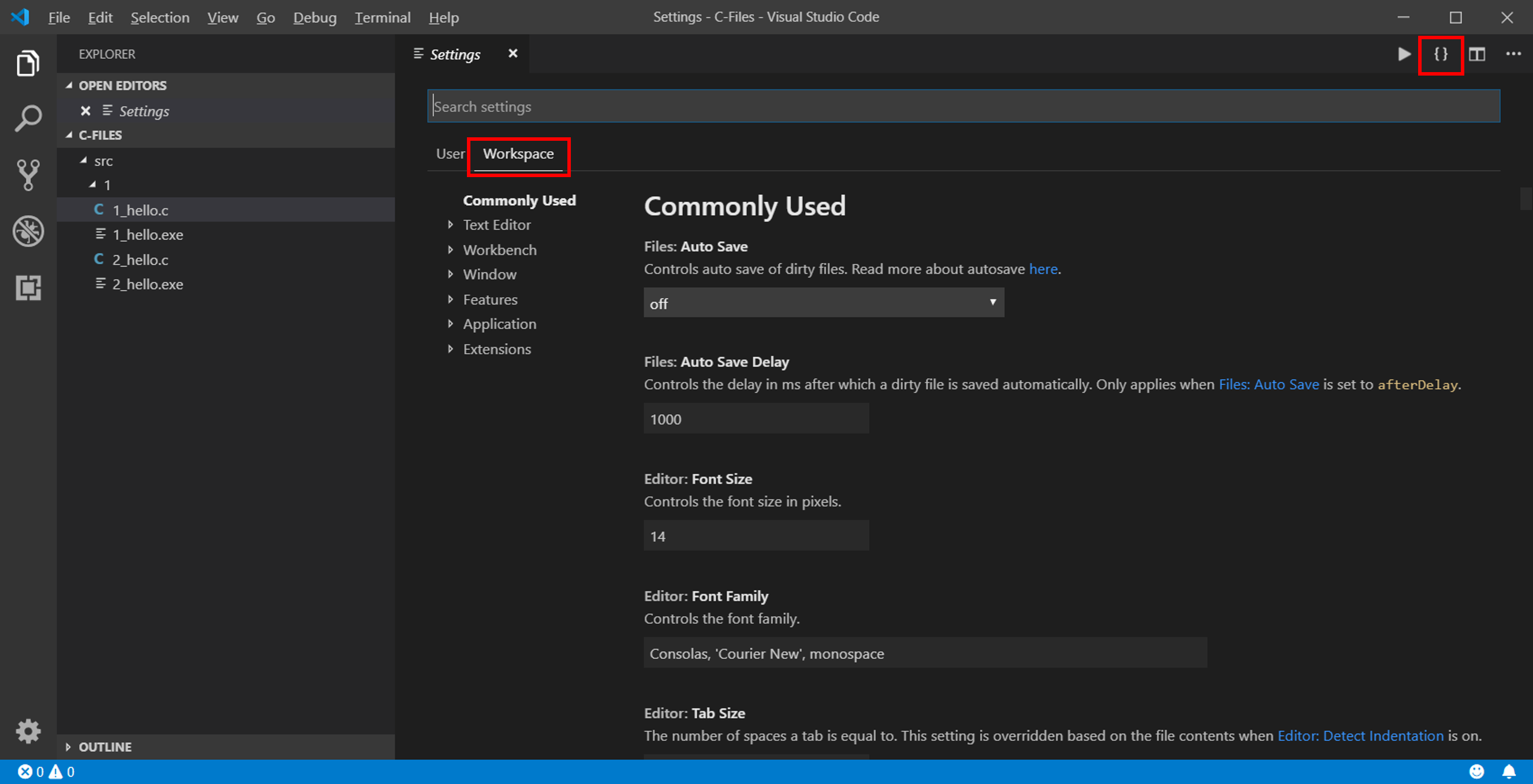Open the Auto Save dropdown set to off
The image size is (1533, 784).
pyautogui.click(x=824, y=303)
